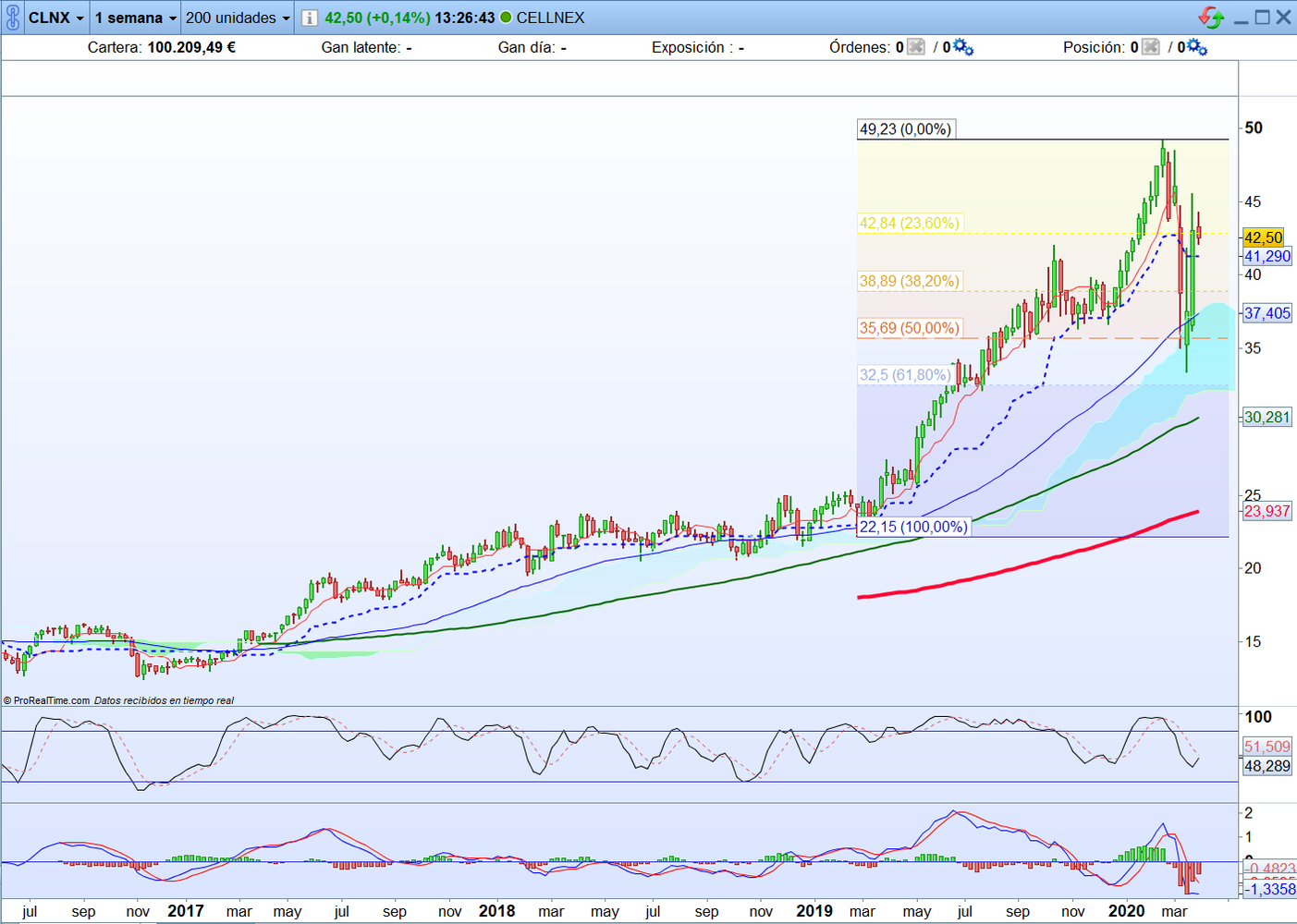
Task: Click the 30,281 moving average tag
Action: click(1266, 418)
